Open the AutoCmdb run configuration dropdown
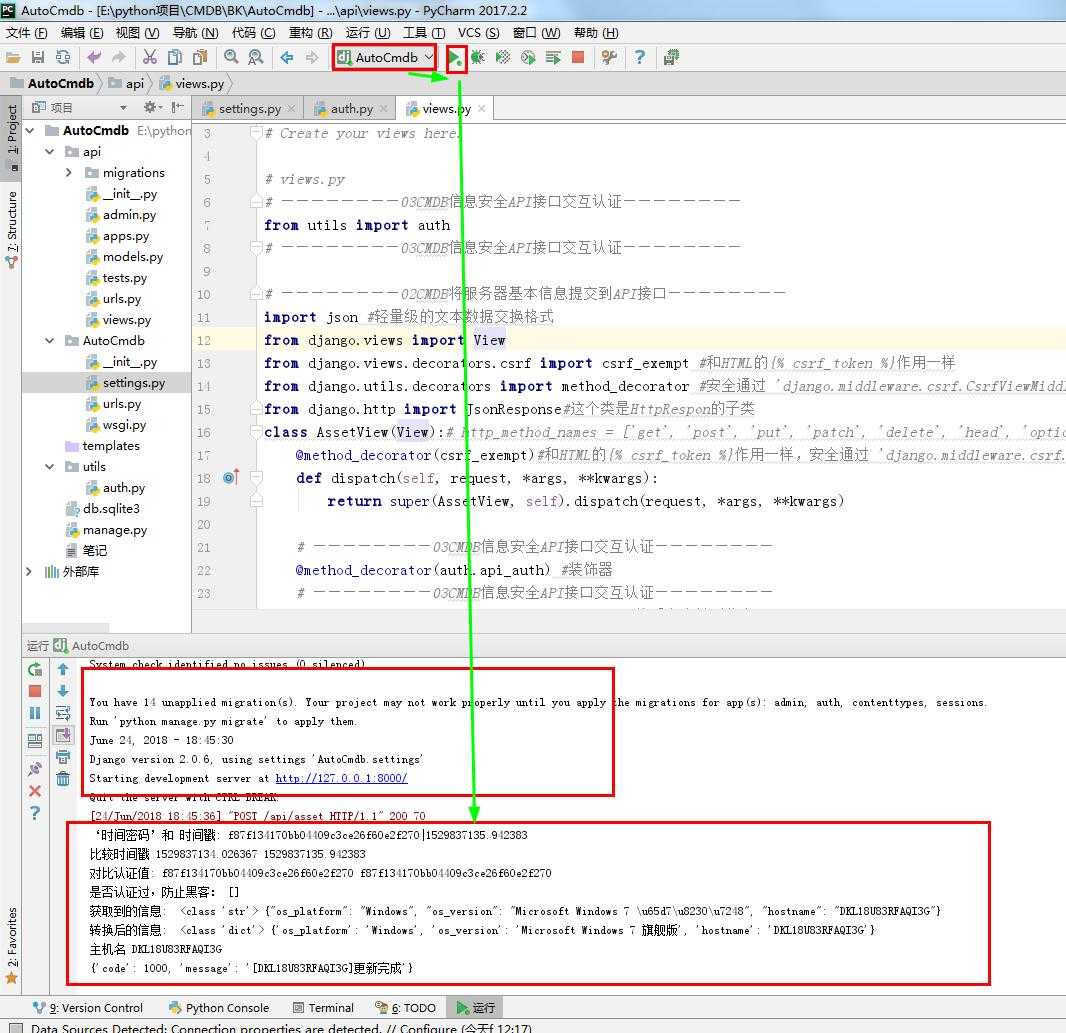1066x1033 pixels. pos(385,58)
